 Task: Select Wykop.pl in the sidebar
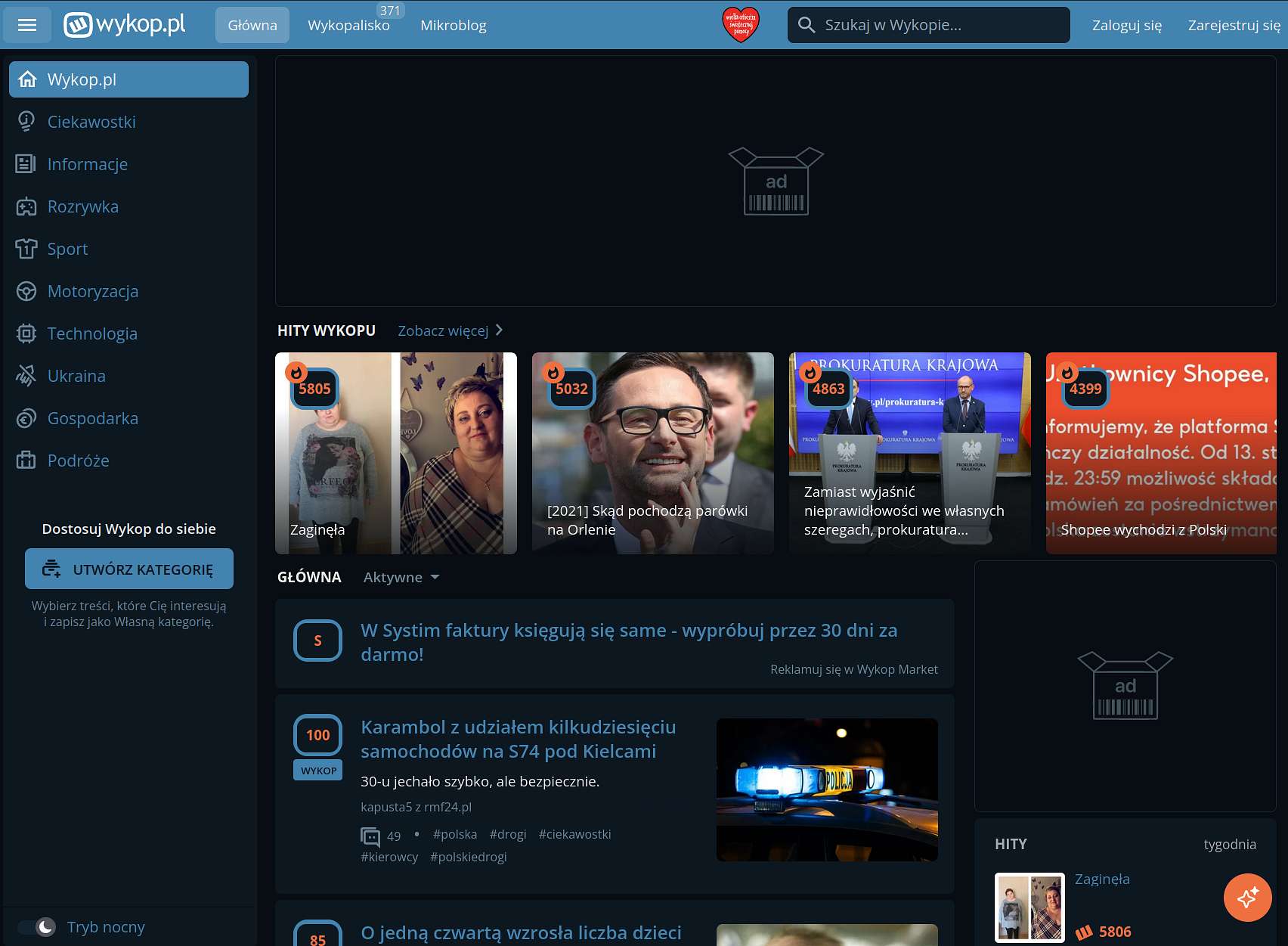pyautogui.click(x=128, y=79)
